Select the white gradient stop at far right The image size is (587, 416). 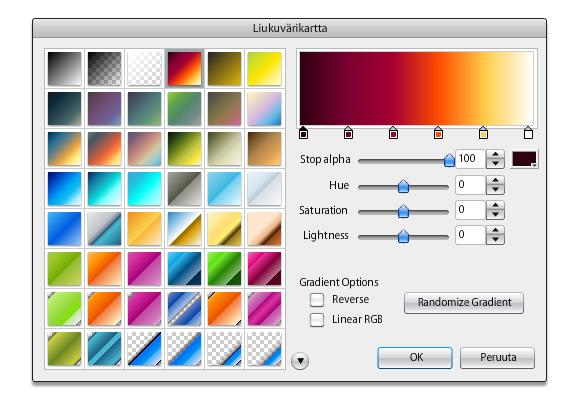(x=528, y=133)
